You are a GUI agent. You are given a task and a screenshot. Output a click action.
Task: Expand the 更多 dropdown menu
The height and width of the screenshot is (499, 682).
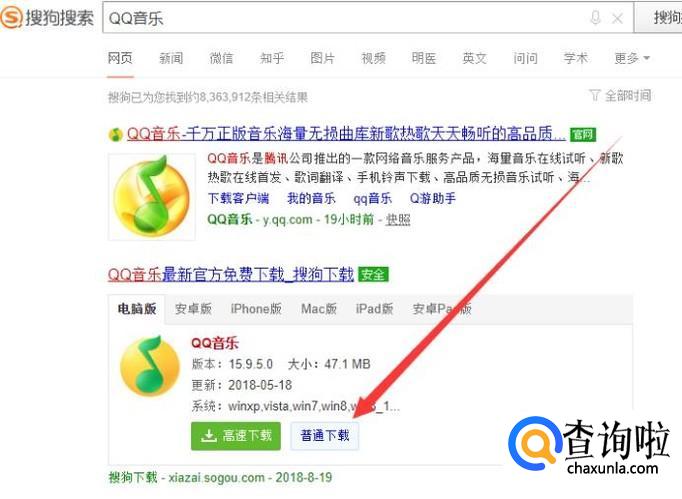632,58
